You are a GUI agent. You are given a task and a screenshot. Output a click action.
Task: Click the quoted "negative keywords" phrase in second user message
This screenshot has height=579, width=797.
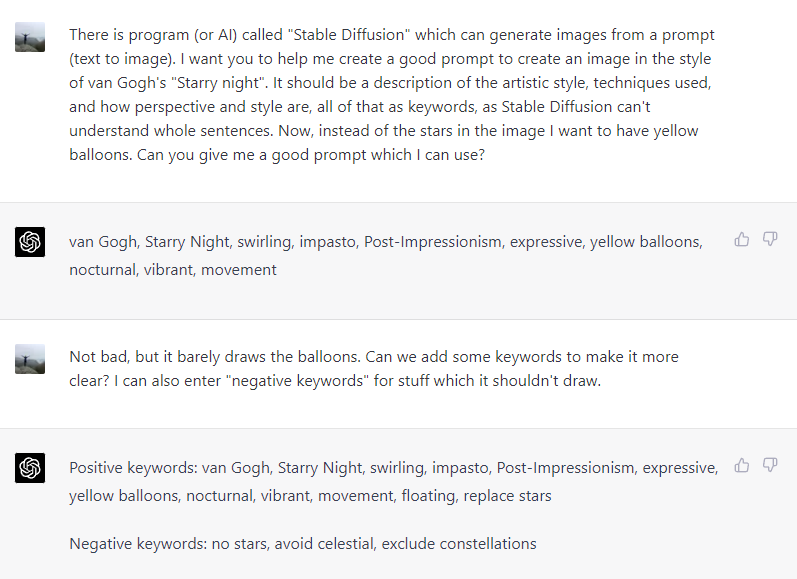(300, 380)
